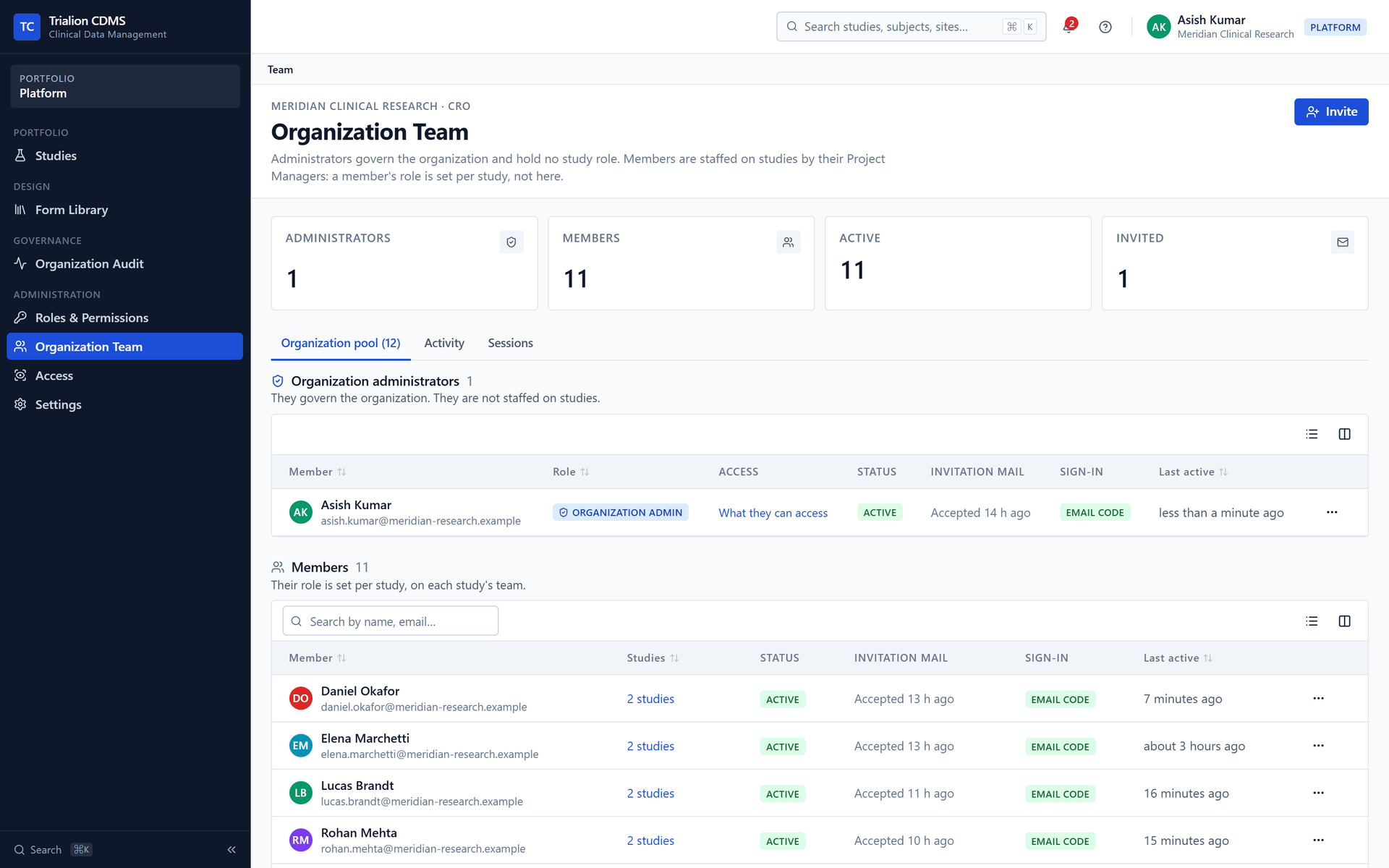Open Rohan Mehta's 2 studies link
1389x868 pixels.
650,841
